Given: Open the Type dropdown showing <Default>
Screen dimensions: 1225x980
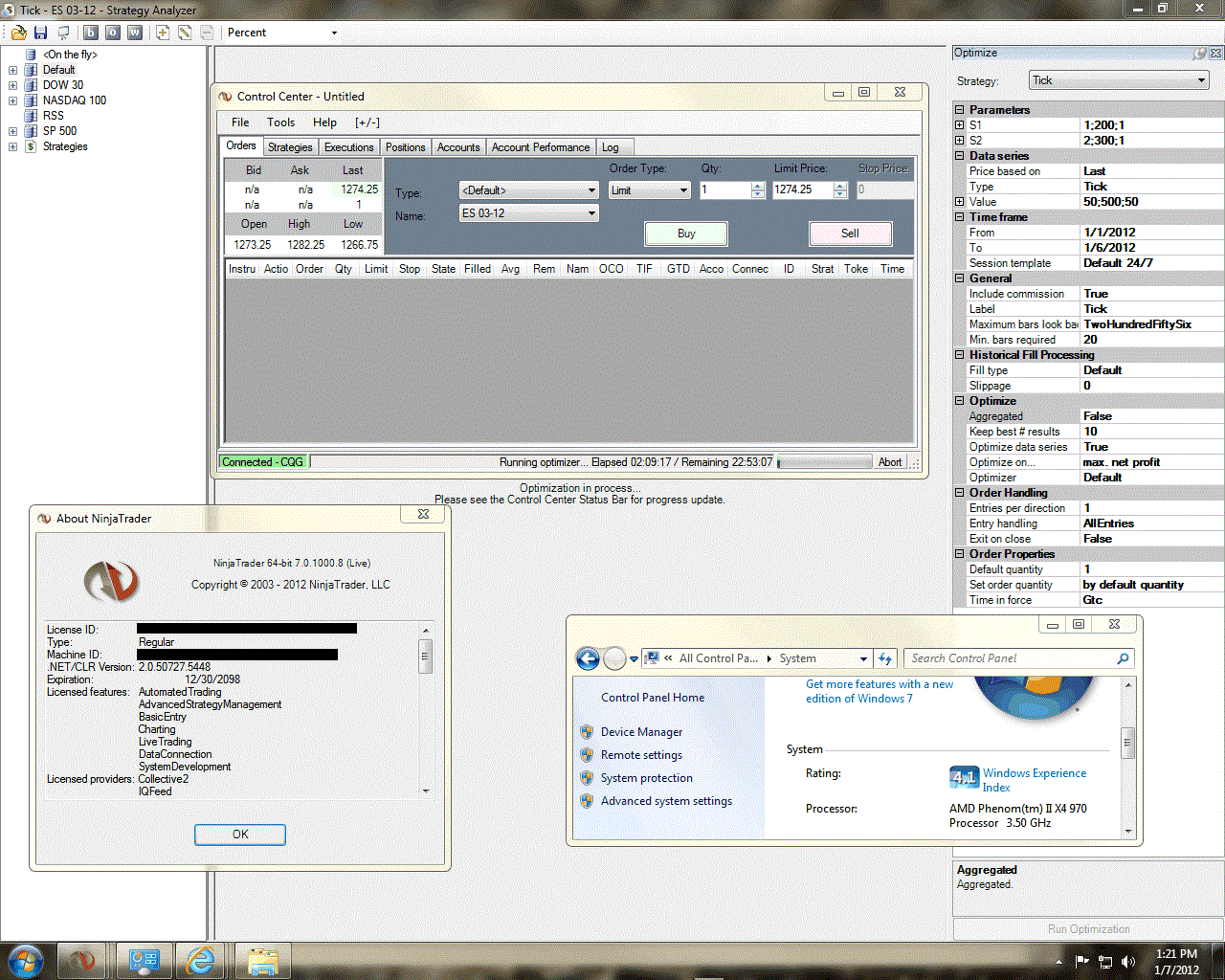Looking at the screenshot, I should coord(529,190).
